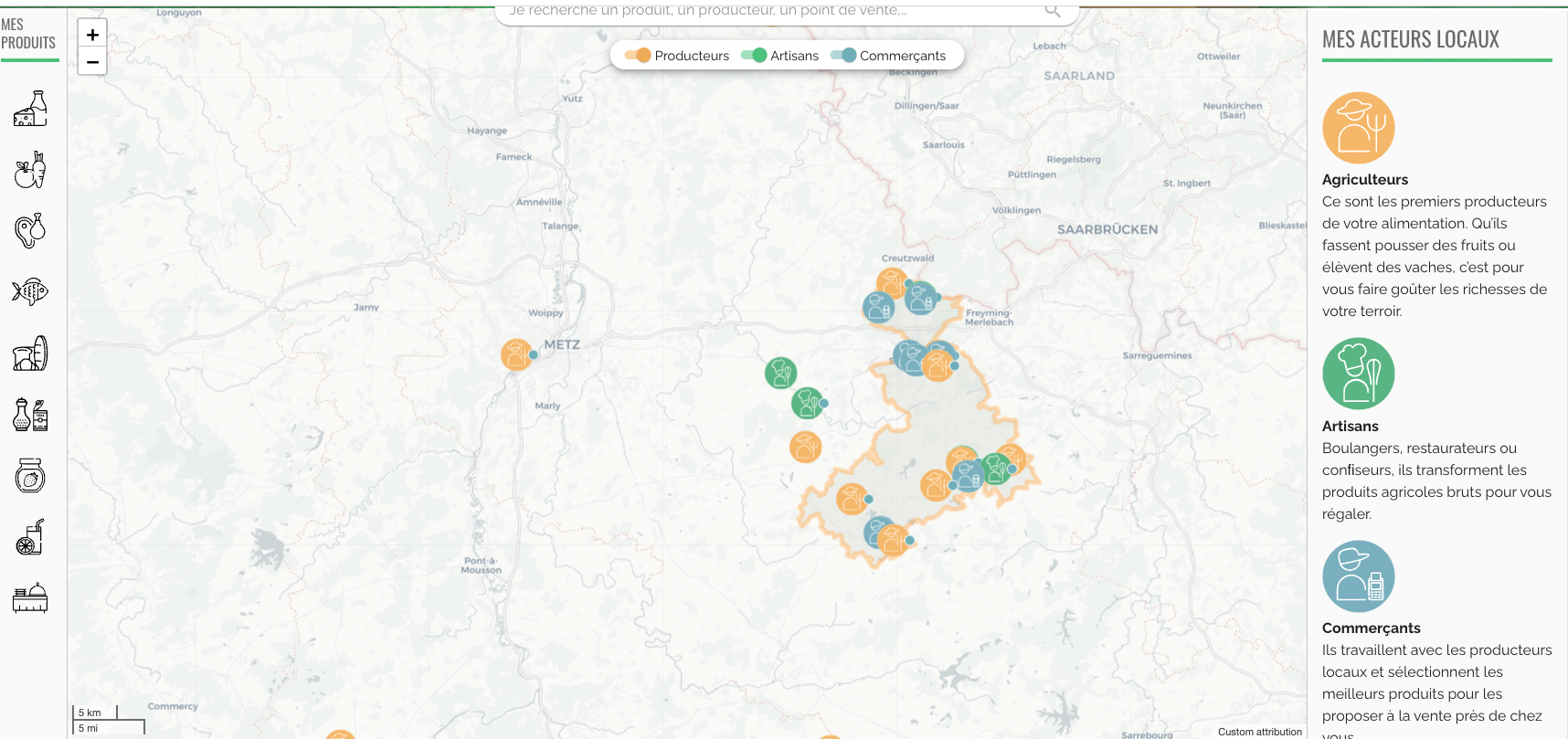
Task: Click the Völklingen town label
Action: click(x=1016, y=210)
